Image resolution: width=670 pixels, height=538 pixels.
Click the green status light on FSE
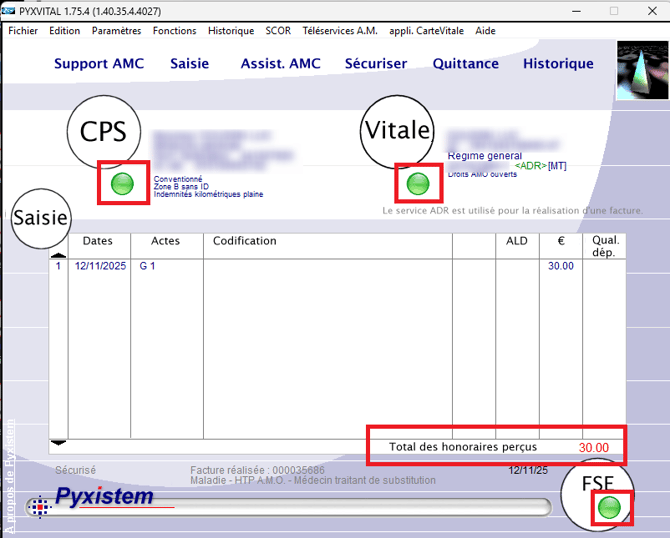pos(607,509)
